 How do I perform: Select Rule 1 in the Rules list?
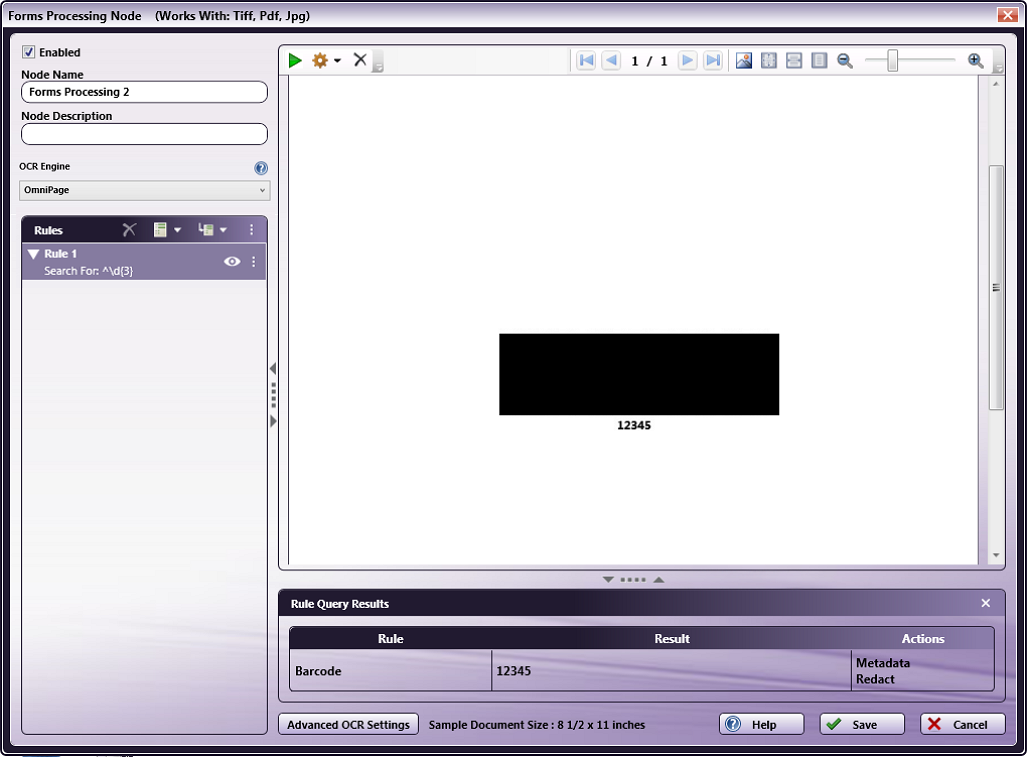pos(143,262)
